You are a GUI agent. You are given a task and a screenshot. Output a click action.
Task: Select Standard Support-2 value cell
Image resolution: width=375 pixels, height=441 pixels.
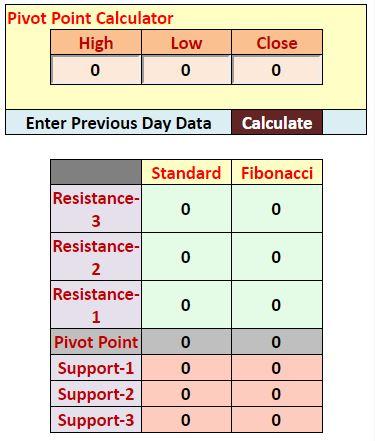click(187, 394)
